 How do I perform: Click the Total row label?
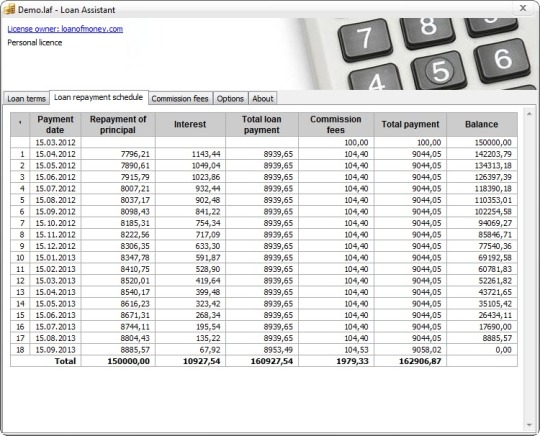(65, 361)
